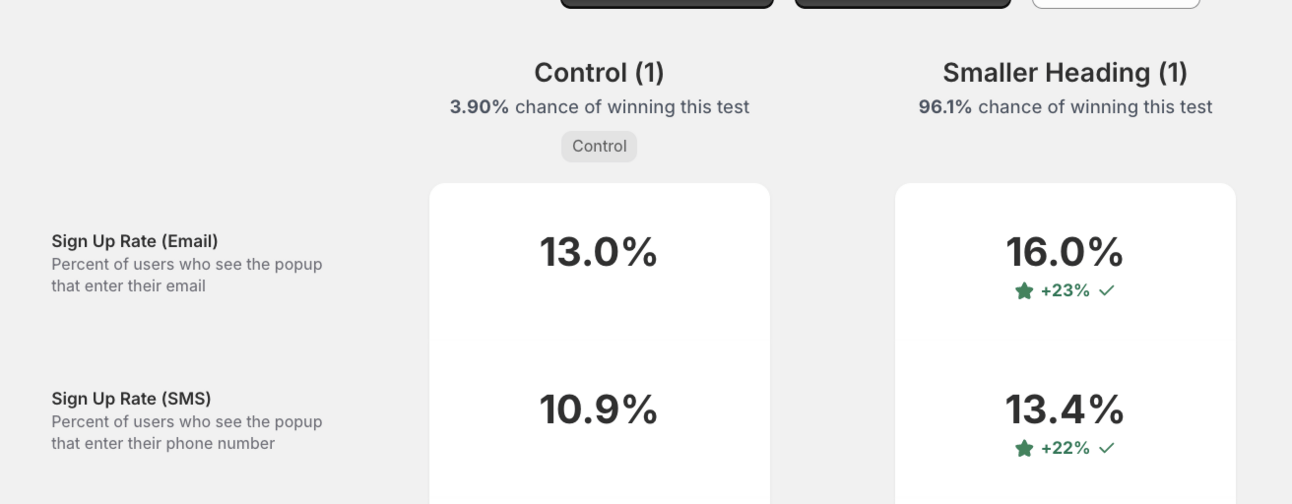
Task: Click the 10.9% control SMS rate
Action: (599, 410)
